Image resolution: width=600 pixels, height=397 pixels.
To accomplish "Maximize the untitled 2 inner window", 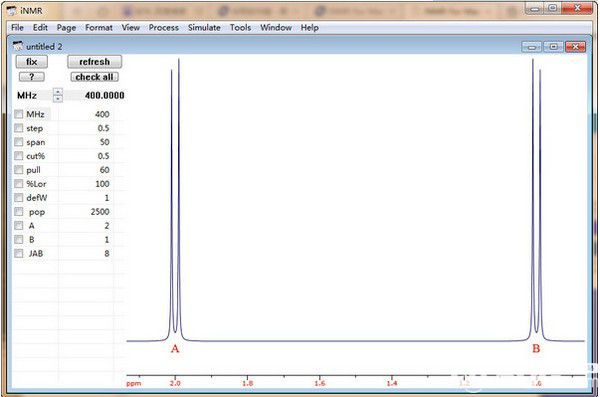I will [553, 47].
